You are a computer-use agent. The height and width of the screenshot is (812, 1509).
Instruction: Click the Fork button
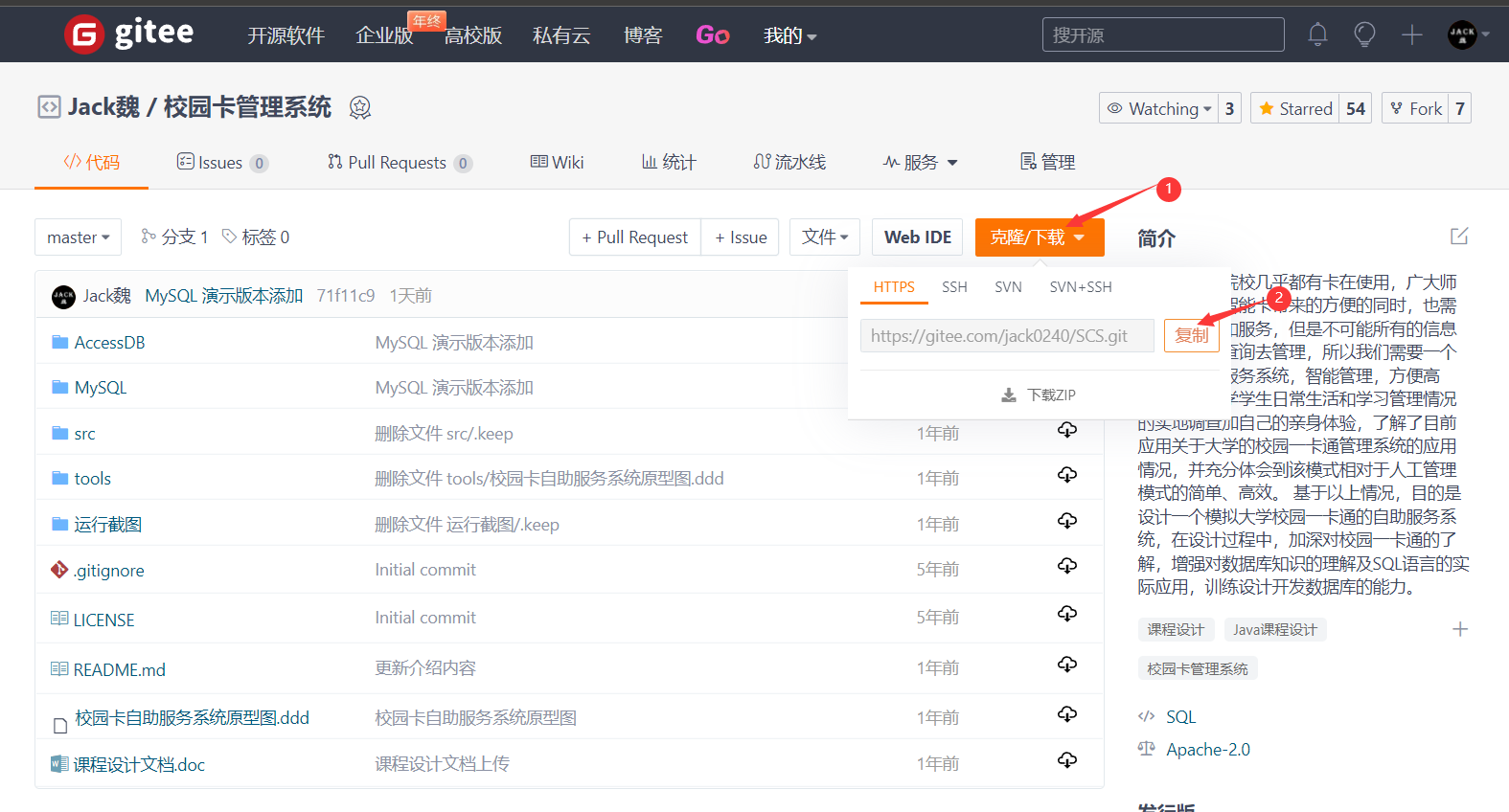tap(1416, 108)
